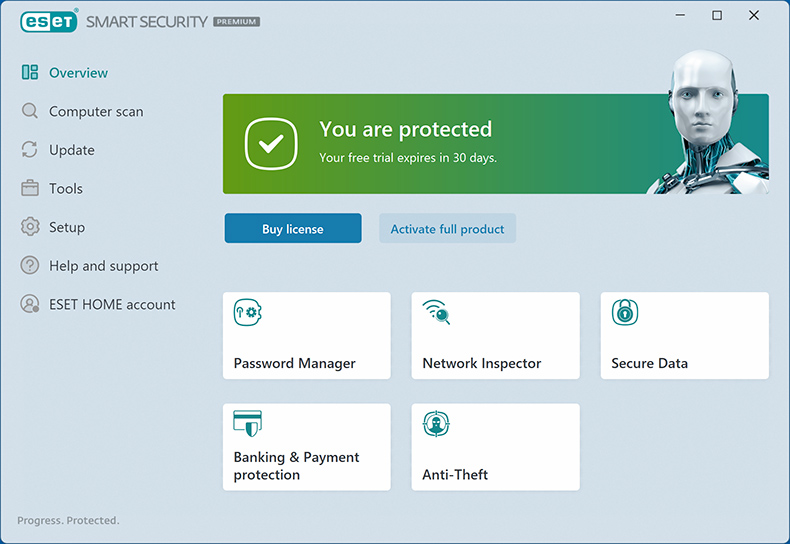Open the Secure Data tile
This screenshot has width=790, height=544.
pyautogui.click(x=684, y=335)
